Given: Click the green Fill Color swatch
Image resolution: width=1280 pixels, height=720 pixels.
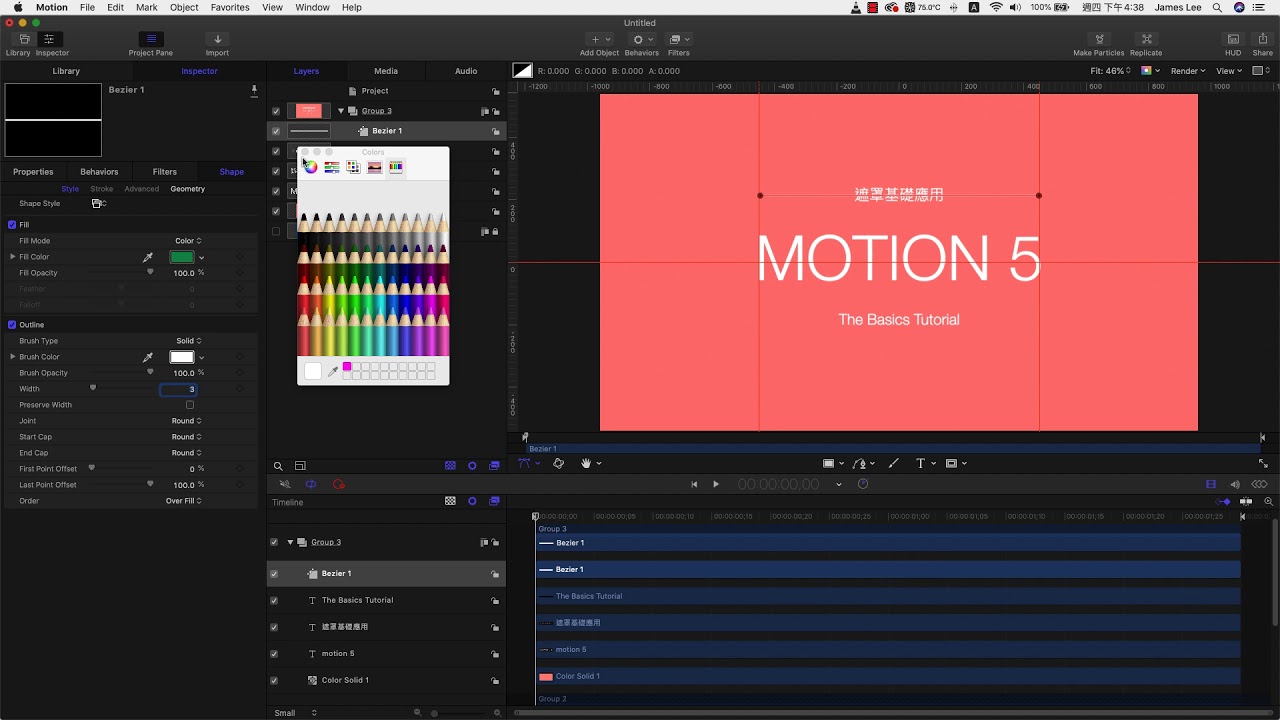Looking at the screenshot, I should pos(182,257).
